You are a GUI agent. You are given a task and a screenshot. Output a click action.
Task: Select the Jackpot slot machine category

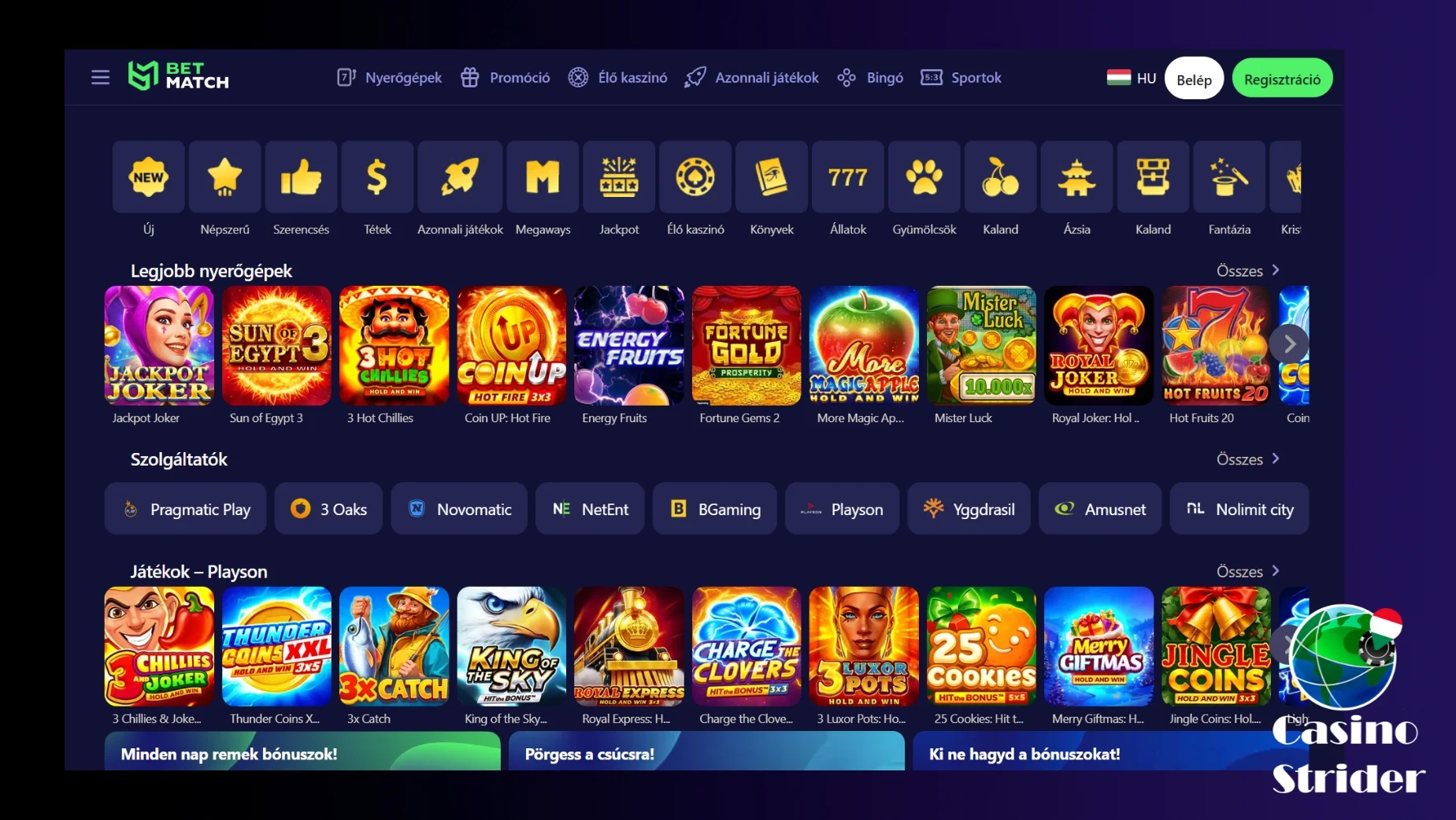pos(619,177)
